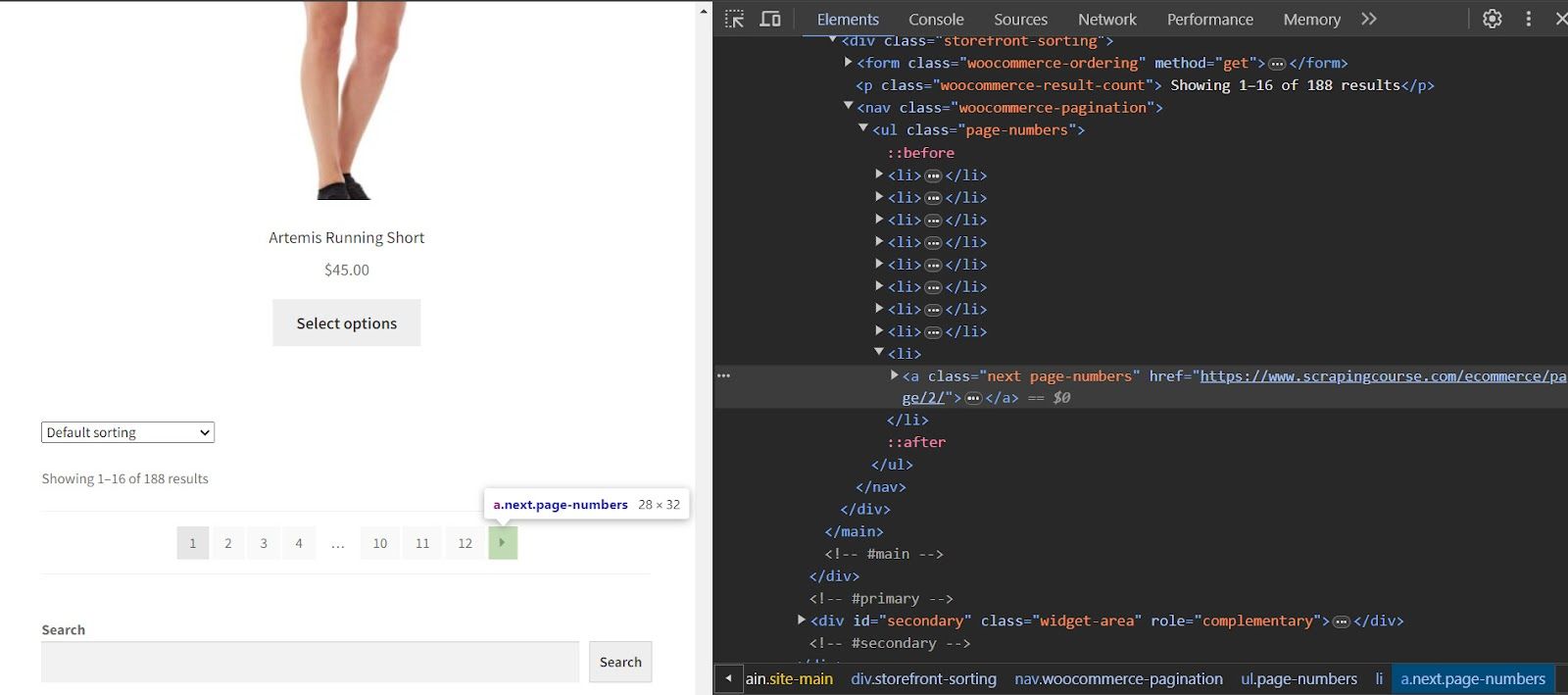The width and height of the screenshot is (1568, 695).
Task: Go to pagination page 12
Action: tap(465, 543)
